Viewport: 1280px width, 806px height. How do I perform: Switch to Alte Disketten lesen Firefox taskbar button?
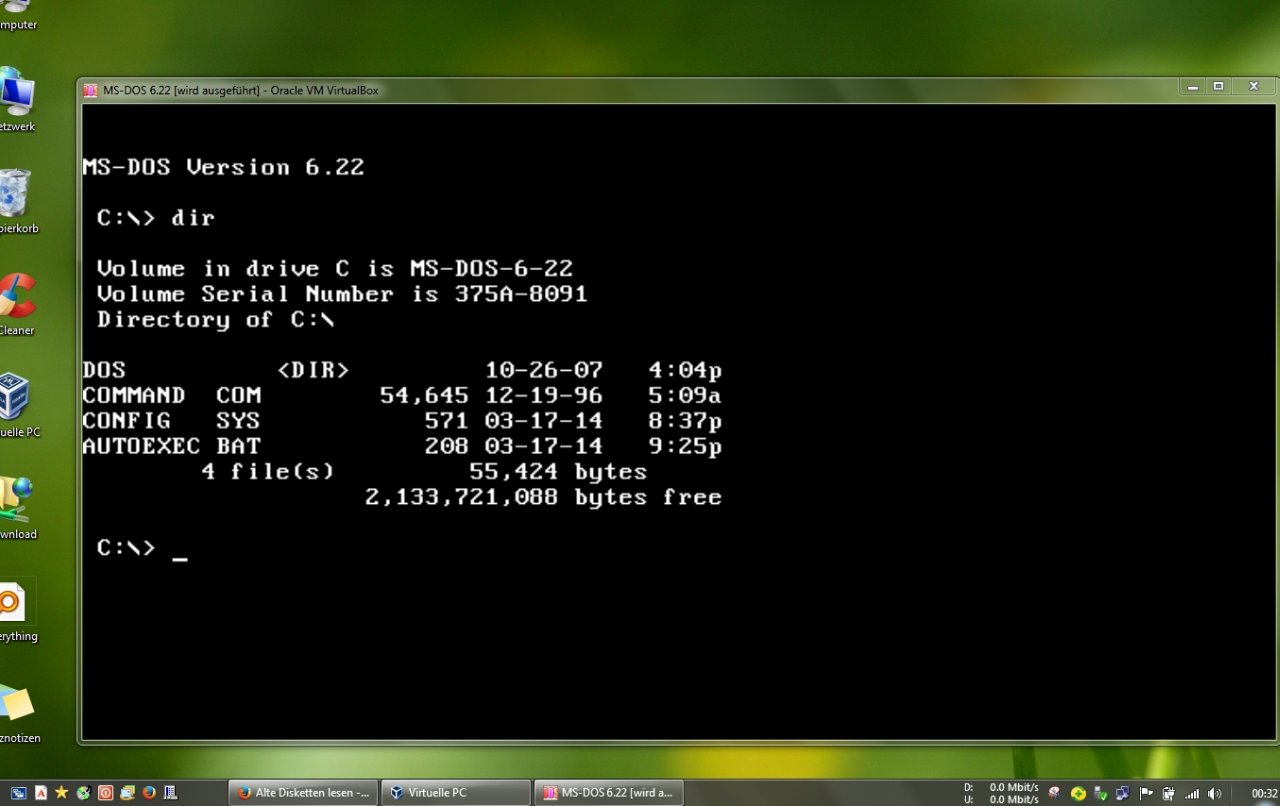pos(304,793)
